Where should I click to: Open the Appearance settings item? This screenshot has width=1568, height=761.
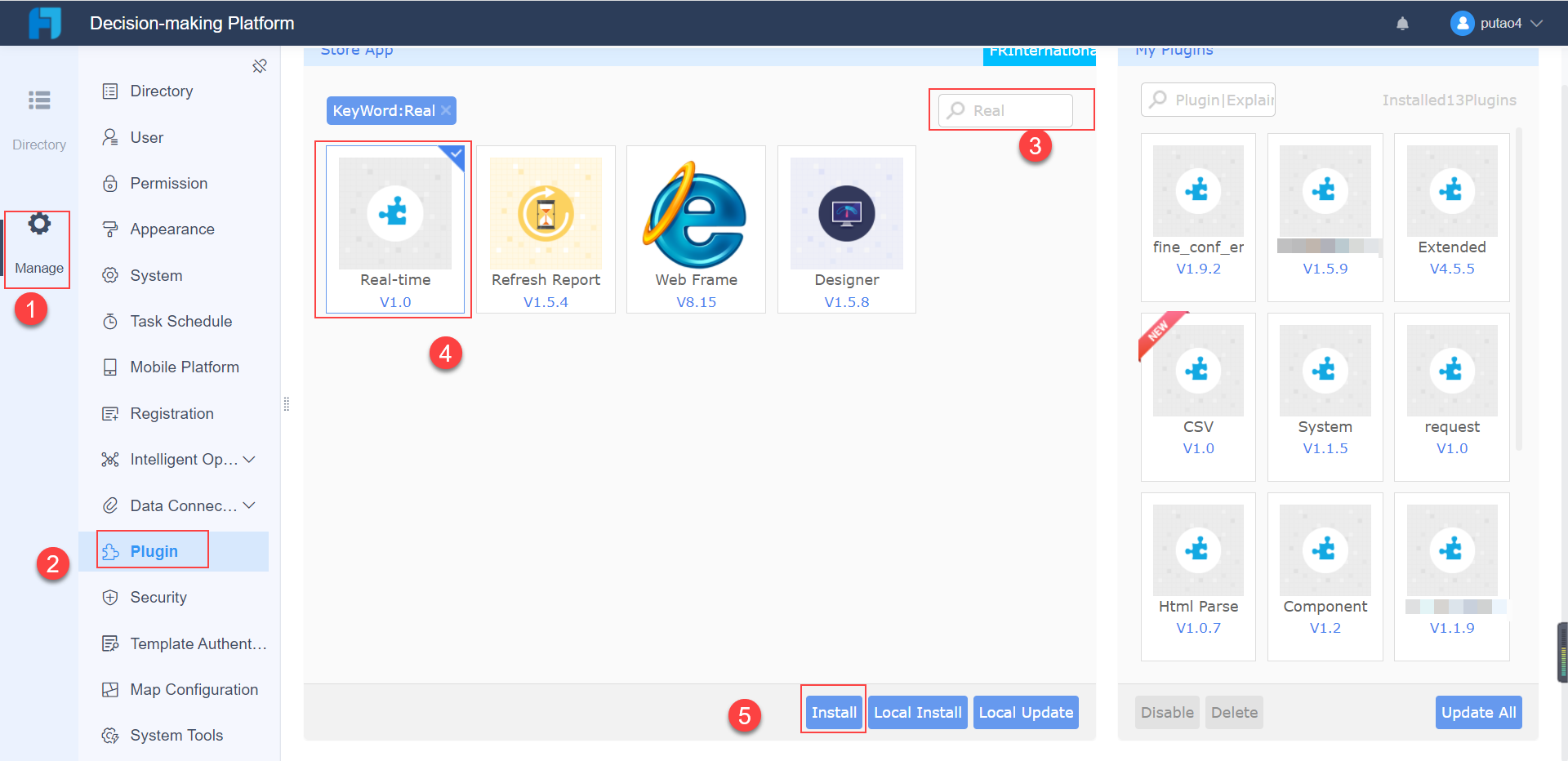(x=173, y=229)
